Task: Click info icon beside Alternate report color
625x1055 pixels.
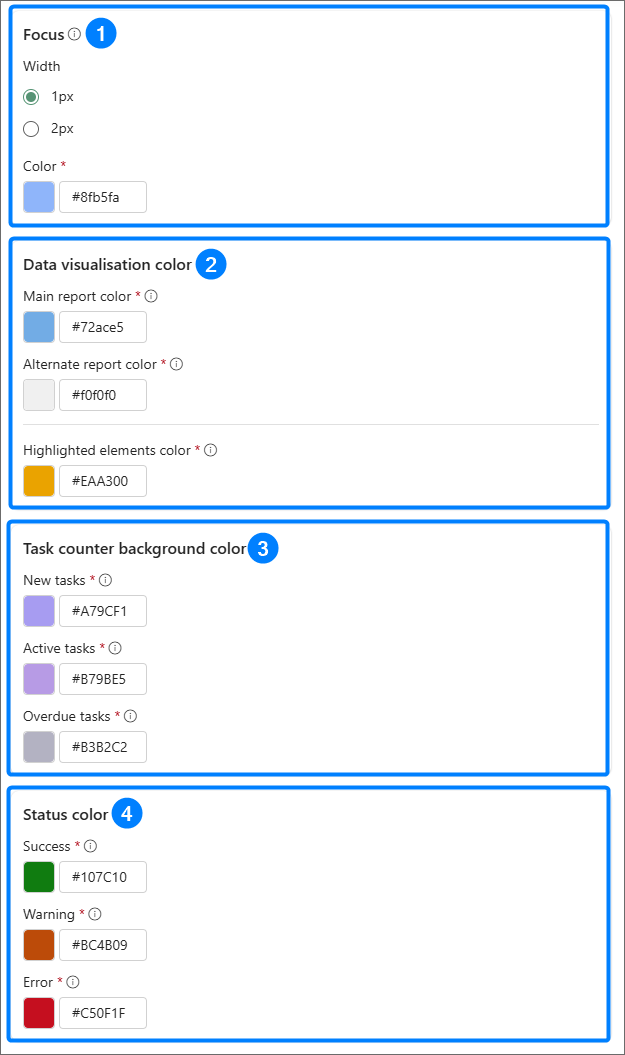Action: (x=177, y=364)
